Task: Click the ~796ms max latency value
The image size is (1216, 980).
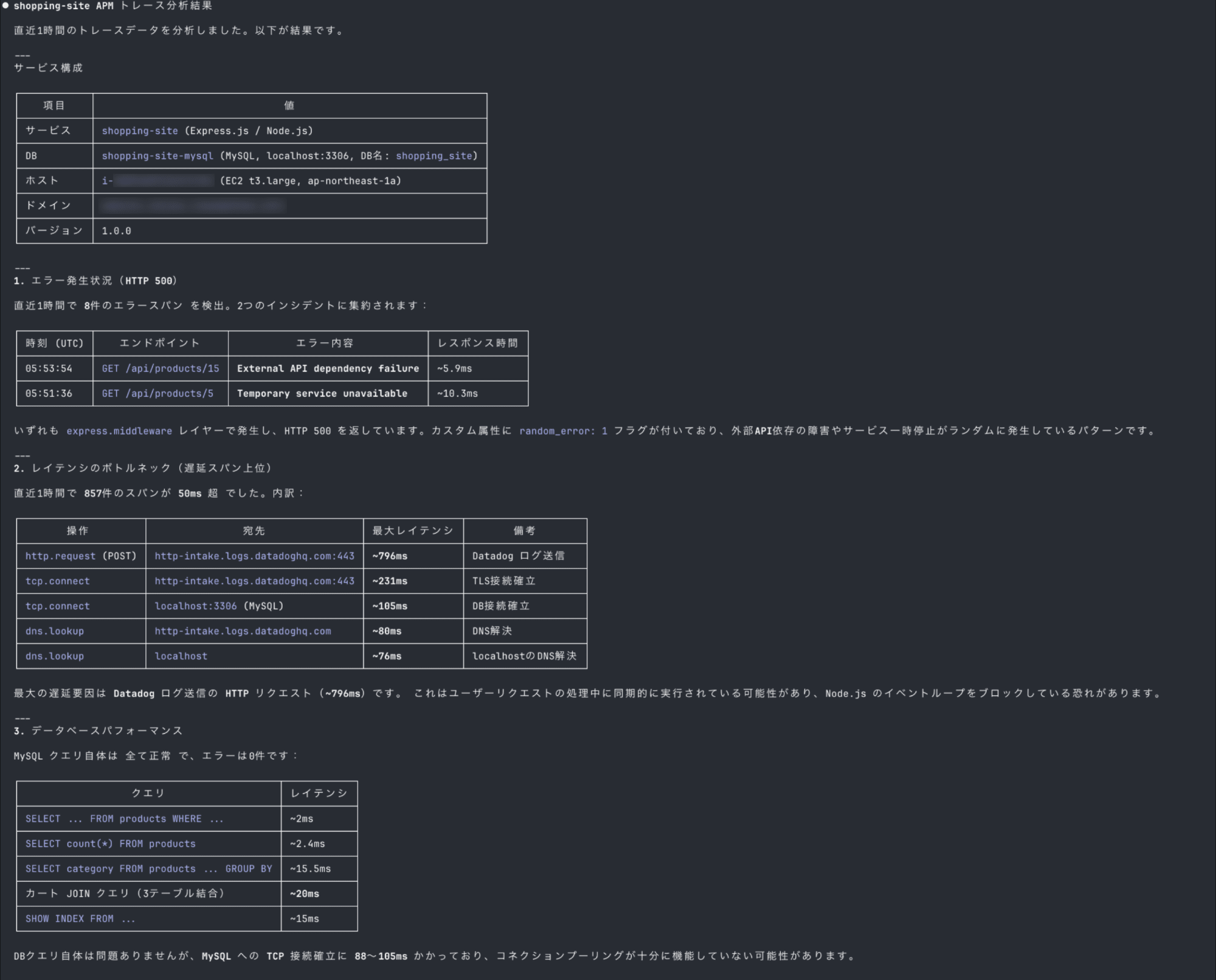Action: [390, 556]
